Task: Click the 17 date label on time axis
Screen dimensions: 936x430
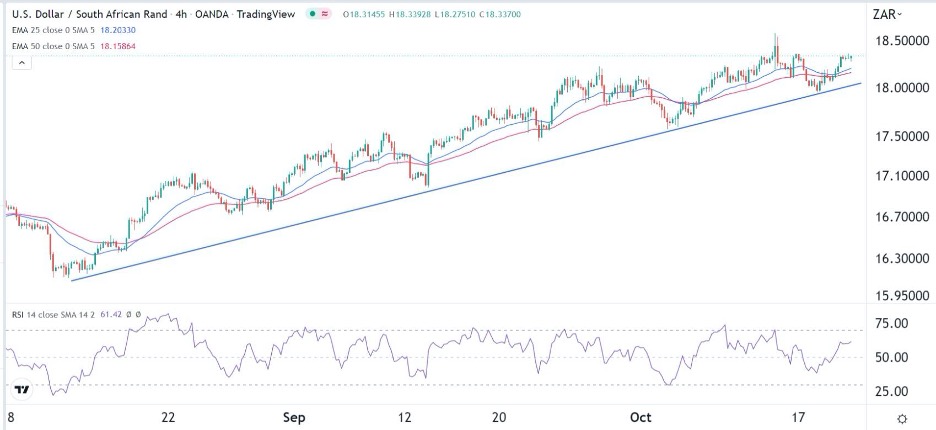Action: click(x=796, y=417)
